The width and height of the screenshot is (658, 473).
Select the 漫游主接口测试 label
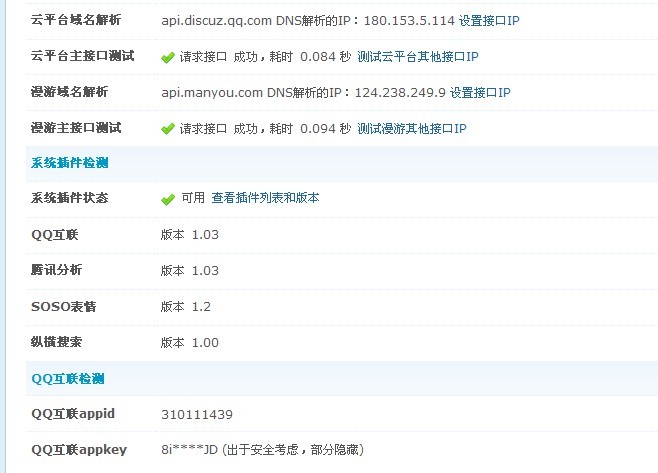[76, 128]
